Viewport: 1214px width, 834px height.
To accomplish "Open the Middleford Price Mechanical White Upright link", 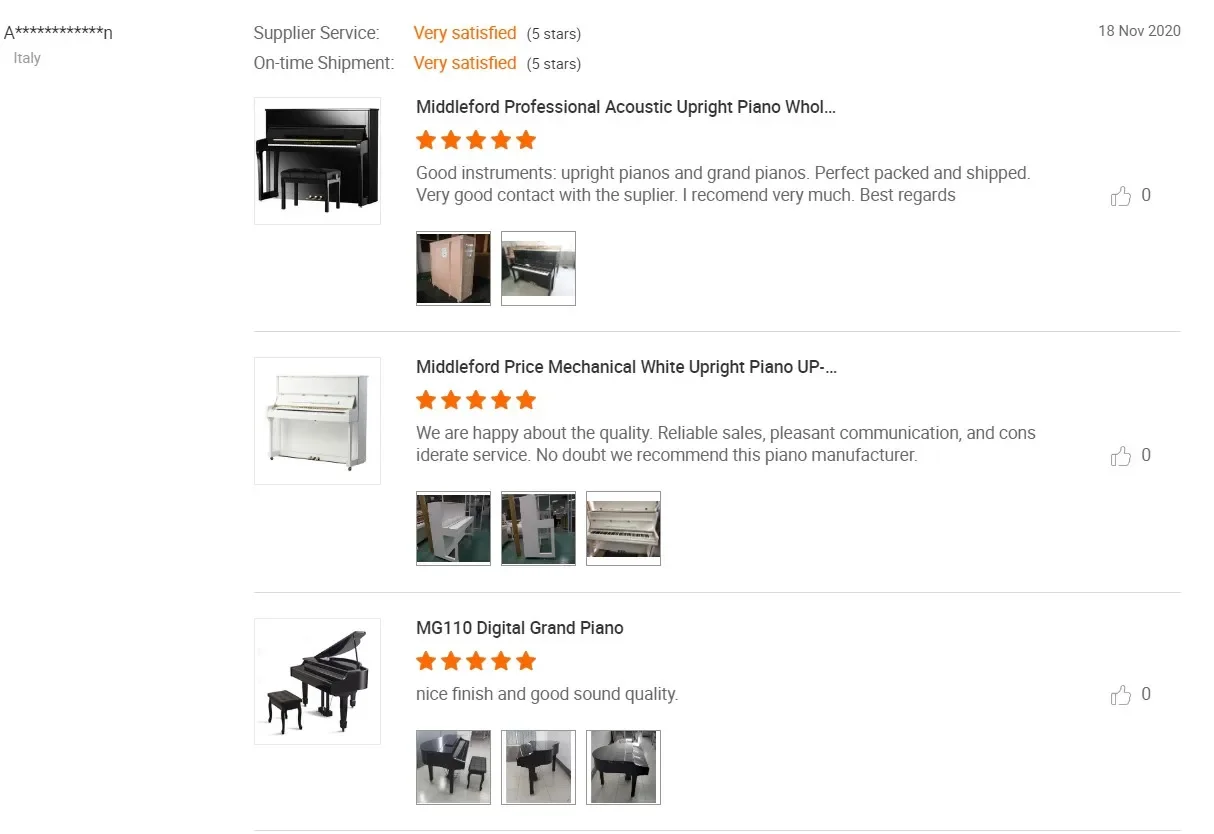I will point(627,367).
